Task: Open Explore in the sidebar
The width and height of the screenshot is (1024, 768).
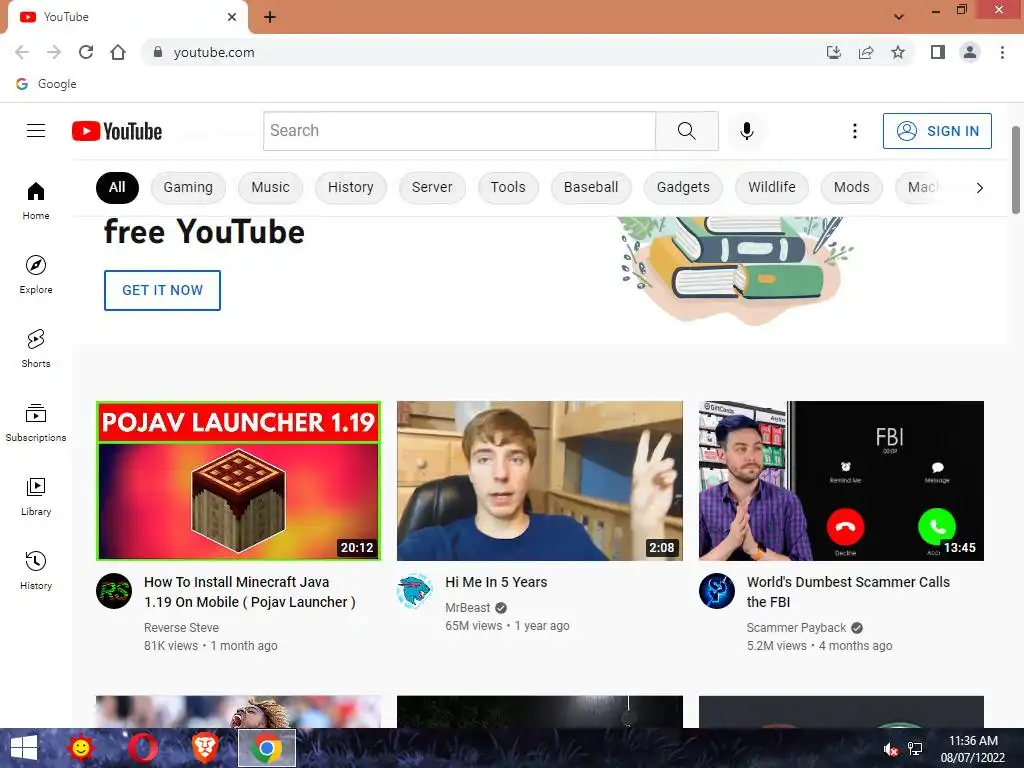Action: click(x=36, y=274)
